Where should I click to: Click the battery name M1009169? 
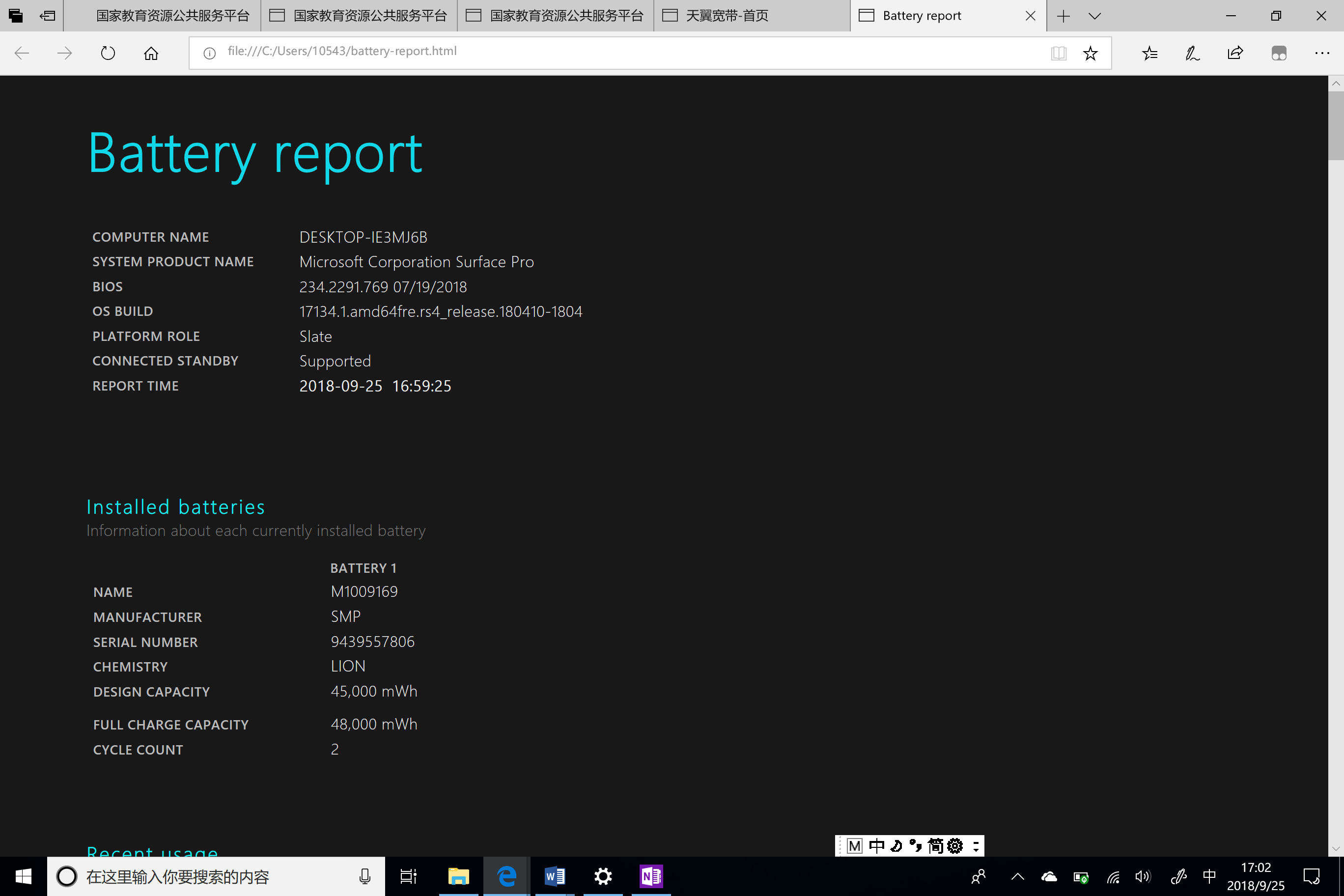click(364, 591)
